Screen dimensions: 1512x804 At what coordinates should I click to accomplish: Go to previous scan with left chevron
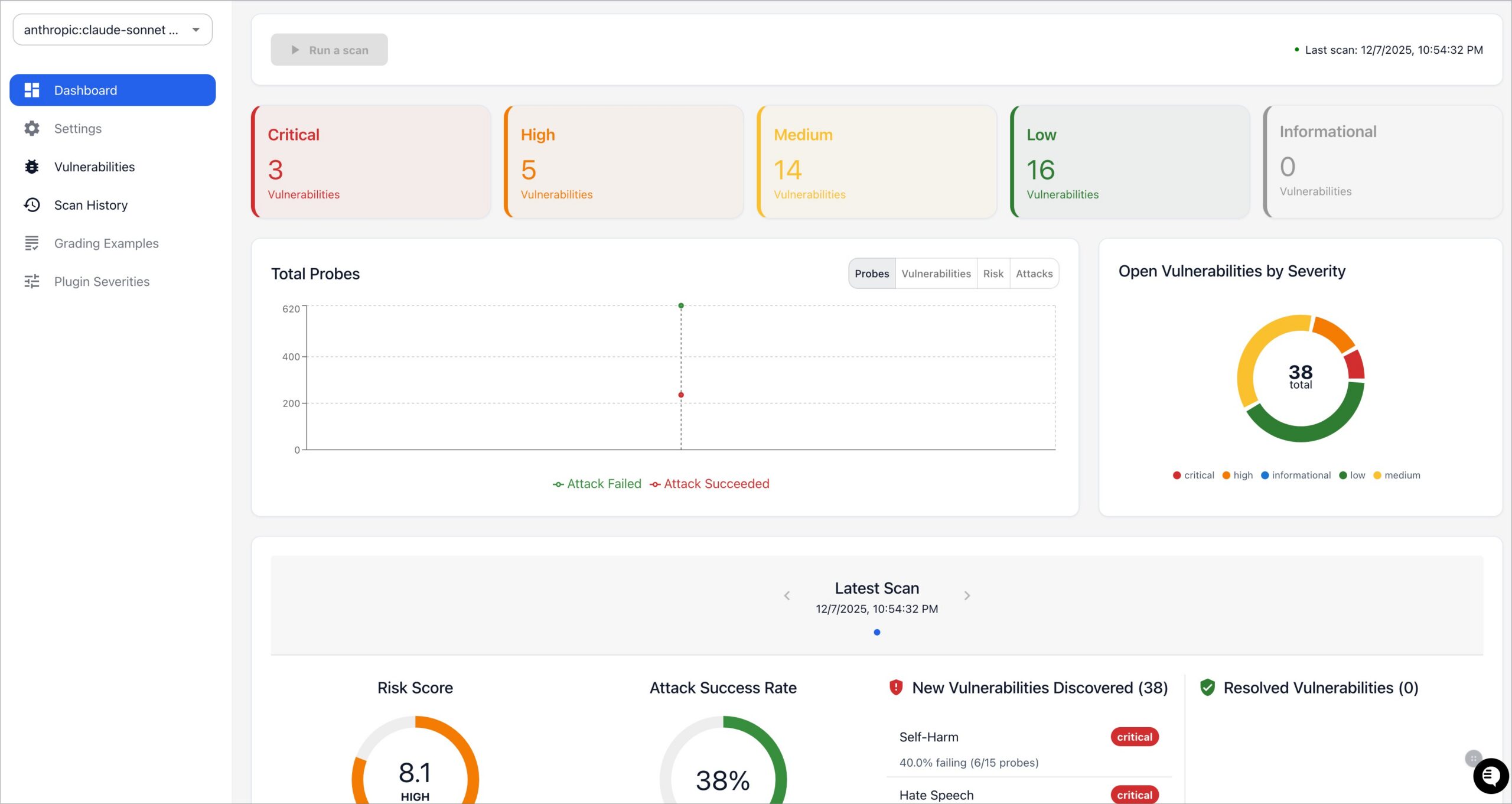tap(787, 595)
